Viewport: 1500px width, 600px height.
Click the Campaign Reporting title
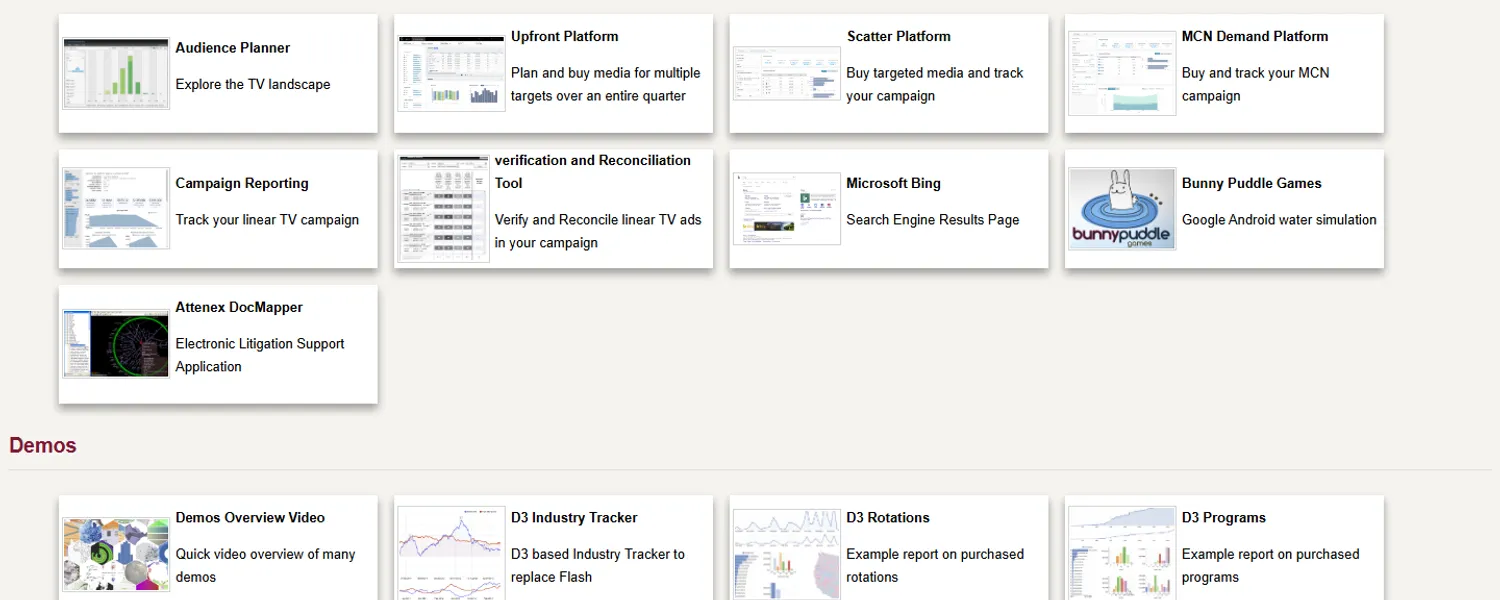click(242, 184)
